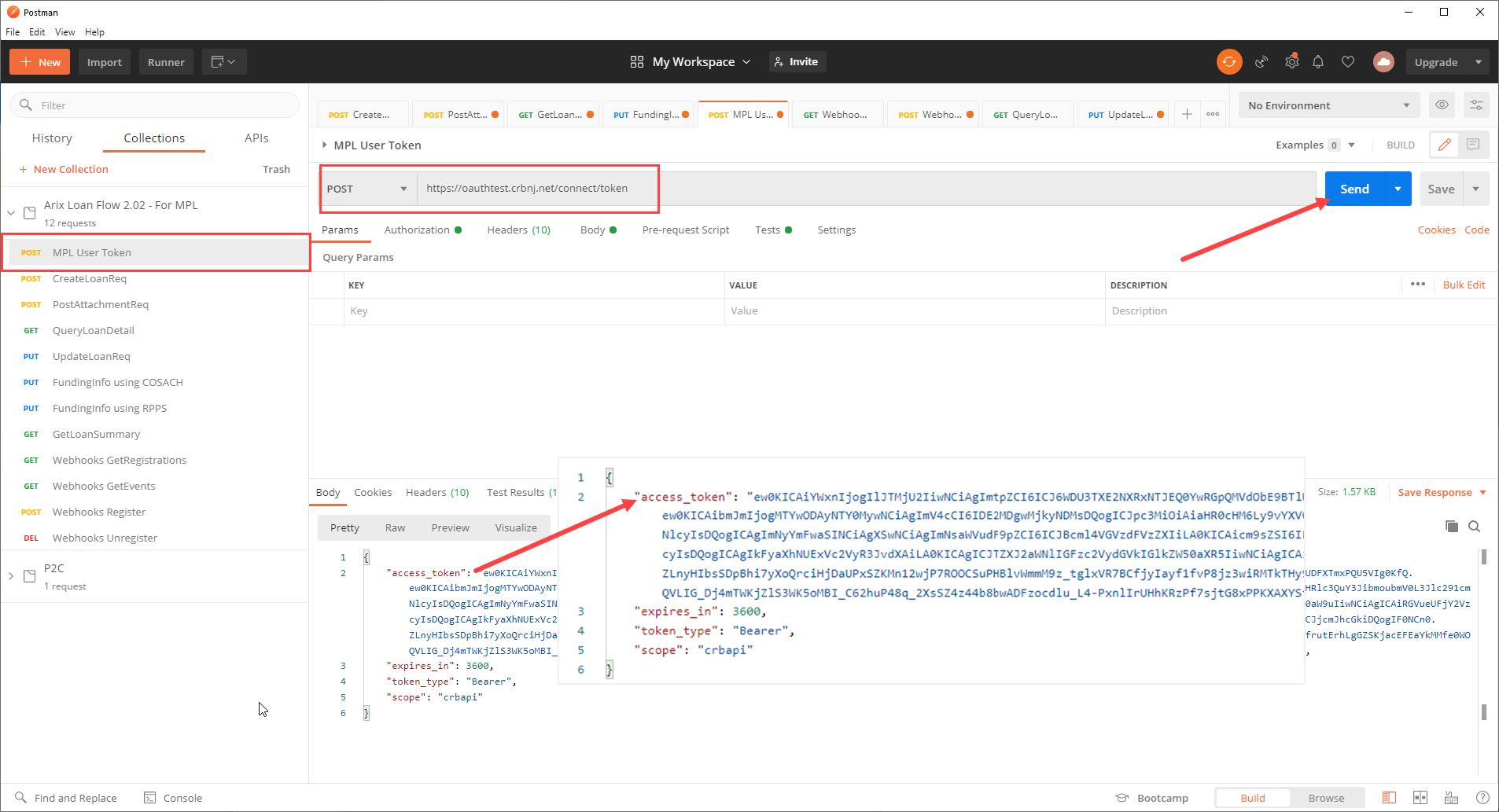
Task: Collapse the Arix Loan Flow collection
Action: [11, 213]
